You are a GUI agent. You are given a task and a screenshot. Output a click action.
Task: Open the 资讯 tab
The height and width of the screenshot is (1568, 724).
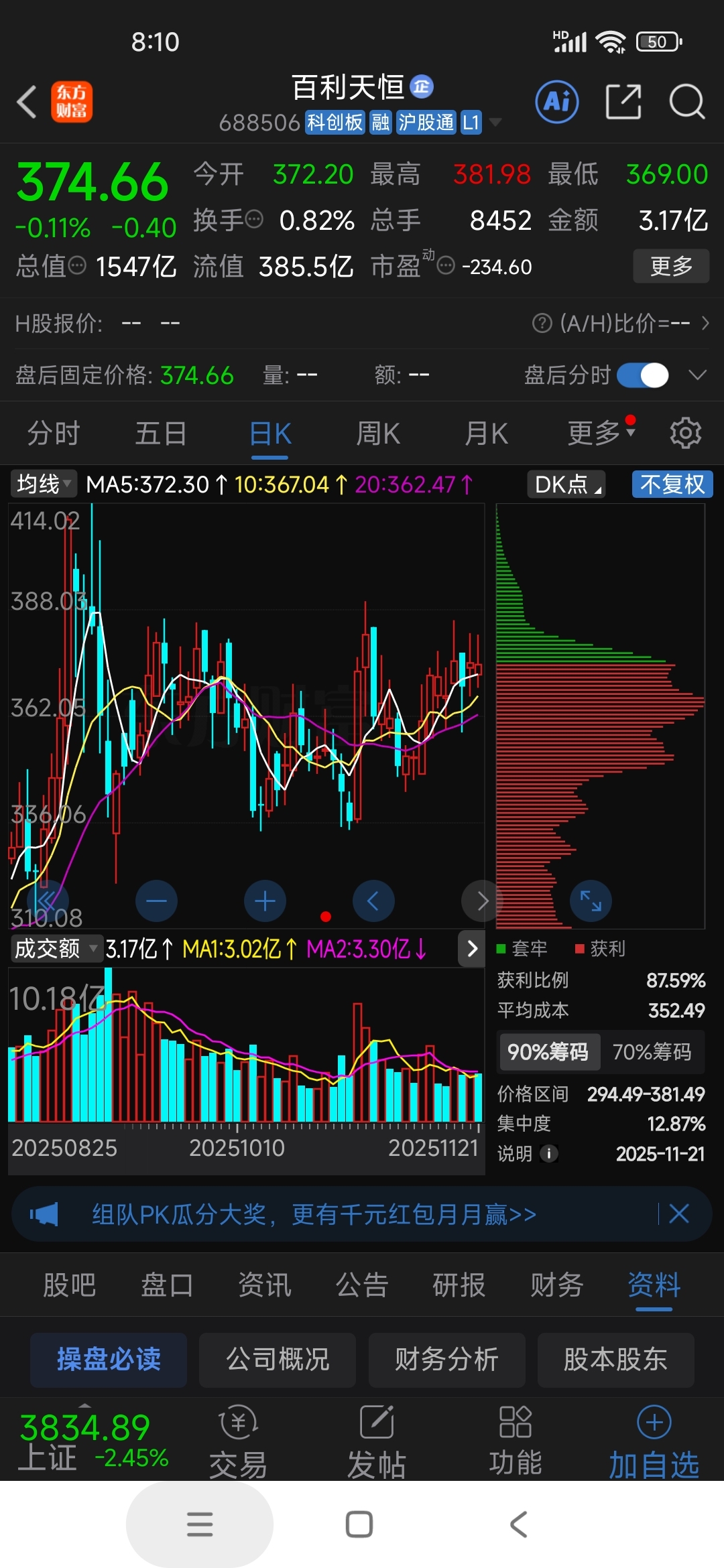(265, 1285)
